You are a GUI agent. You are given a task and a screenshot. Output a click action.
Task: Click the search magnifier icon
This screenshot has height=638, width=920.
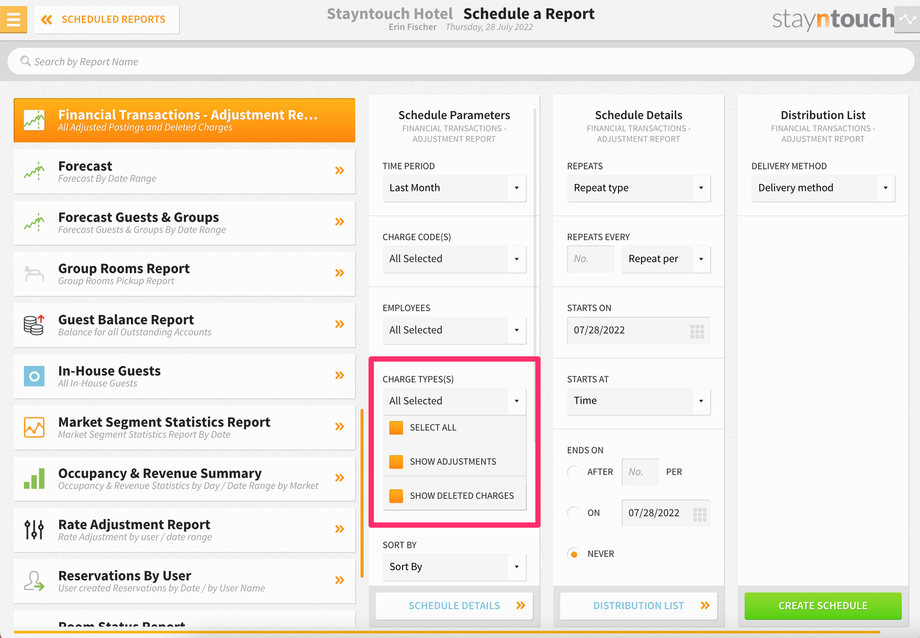25,61
